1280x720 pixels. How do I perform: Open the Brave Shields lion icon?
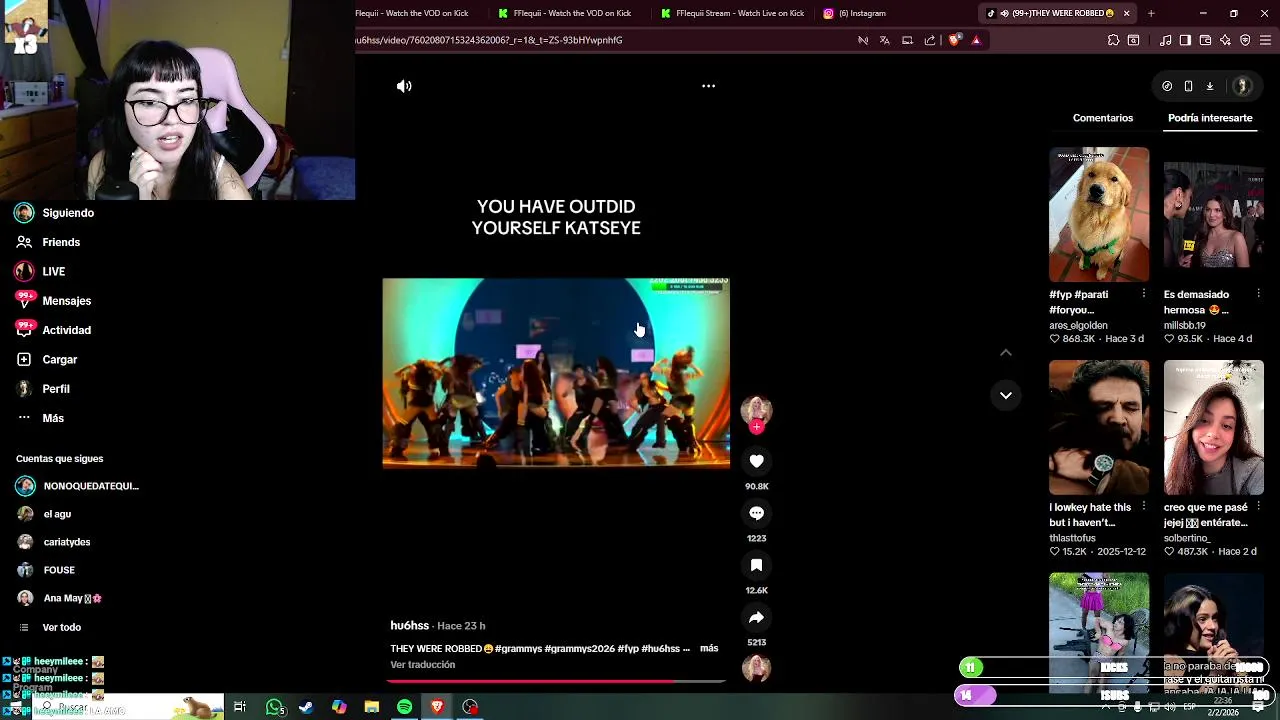[x=954, y=40]
